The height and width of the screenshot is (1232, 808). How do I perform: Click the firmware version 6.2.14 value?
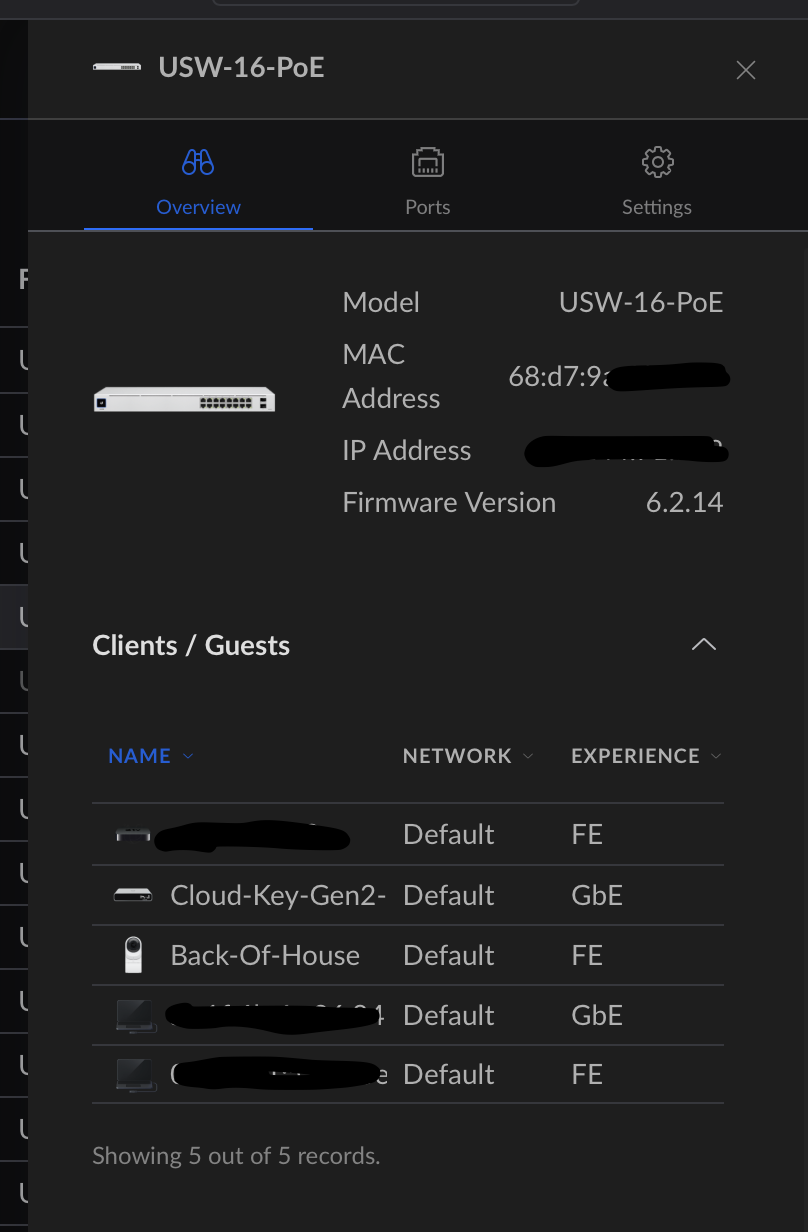point(684,502)
